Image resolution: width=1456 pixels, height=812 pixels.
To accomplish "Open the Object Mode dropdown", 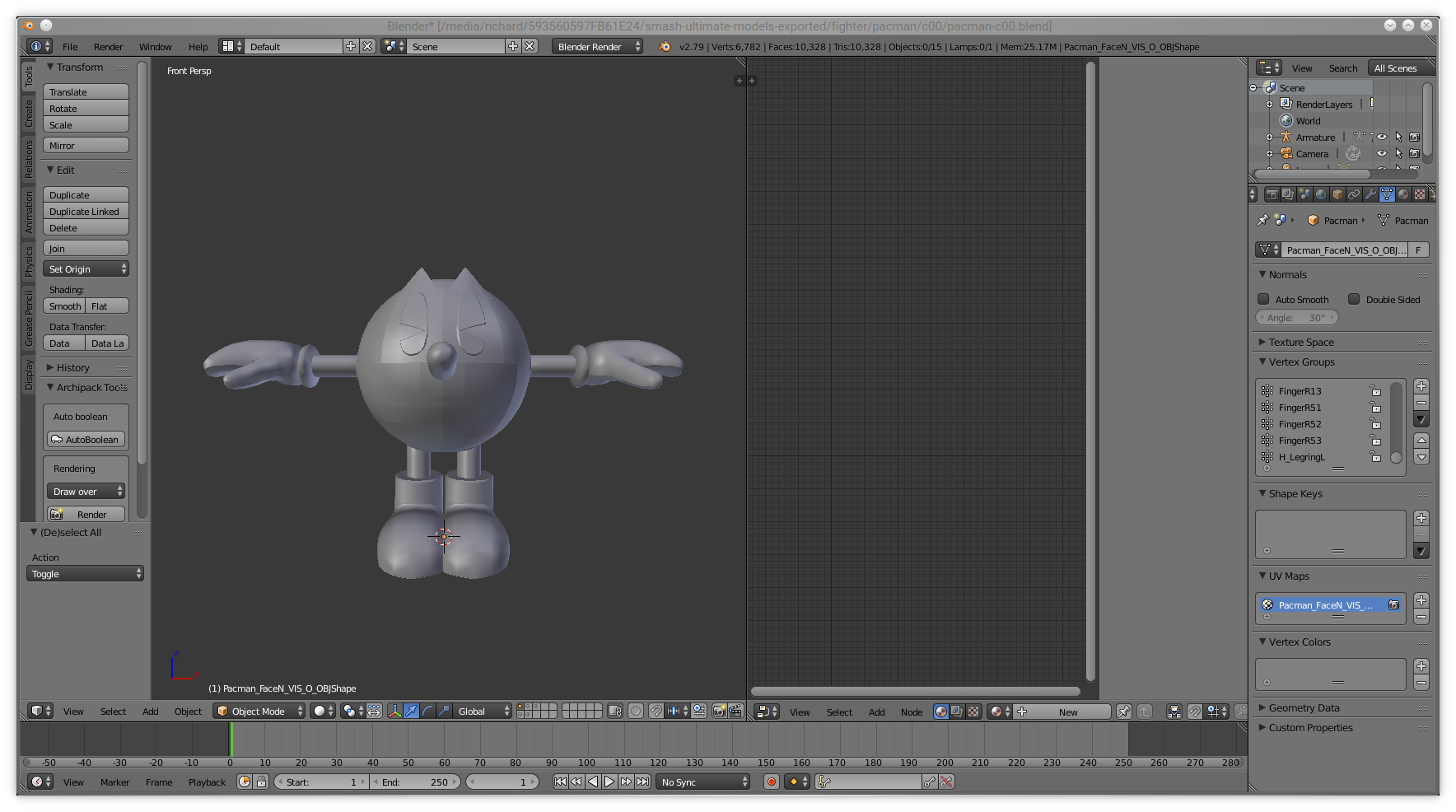I will click(x=259, y=711).
